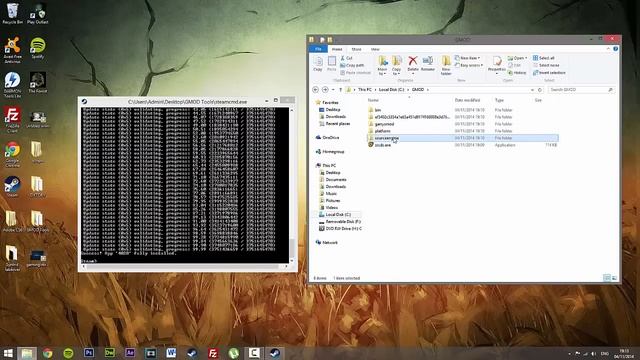Click the Explorer help question mark icon
Image resolution: width=640 pixels, height=360 pixels.
615,49
